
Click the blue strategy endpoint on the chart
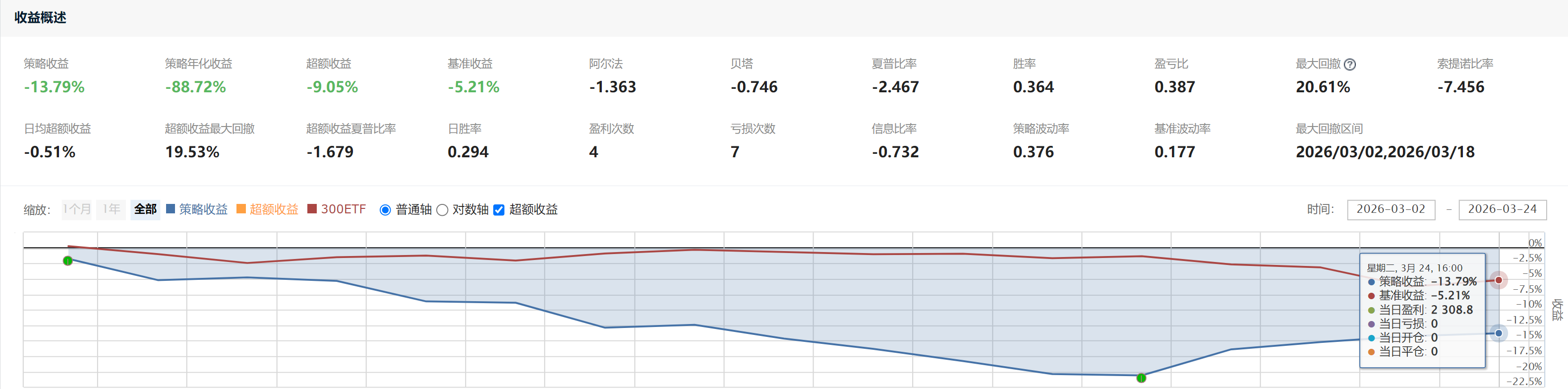point(1499,333)
